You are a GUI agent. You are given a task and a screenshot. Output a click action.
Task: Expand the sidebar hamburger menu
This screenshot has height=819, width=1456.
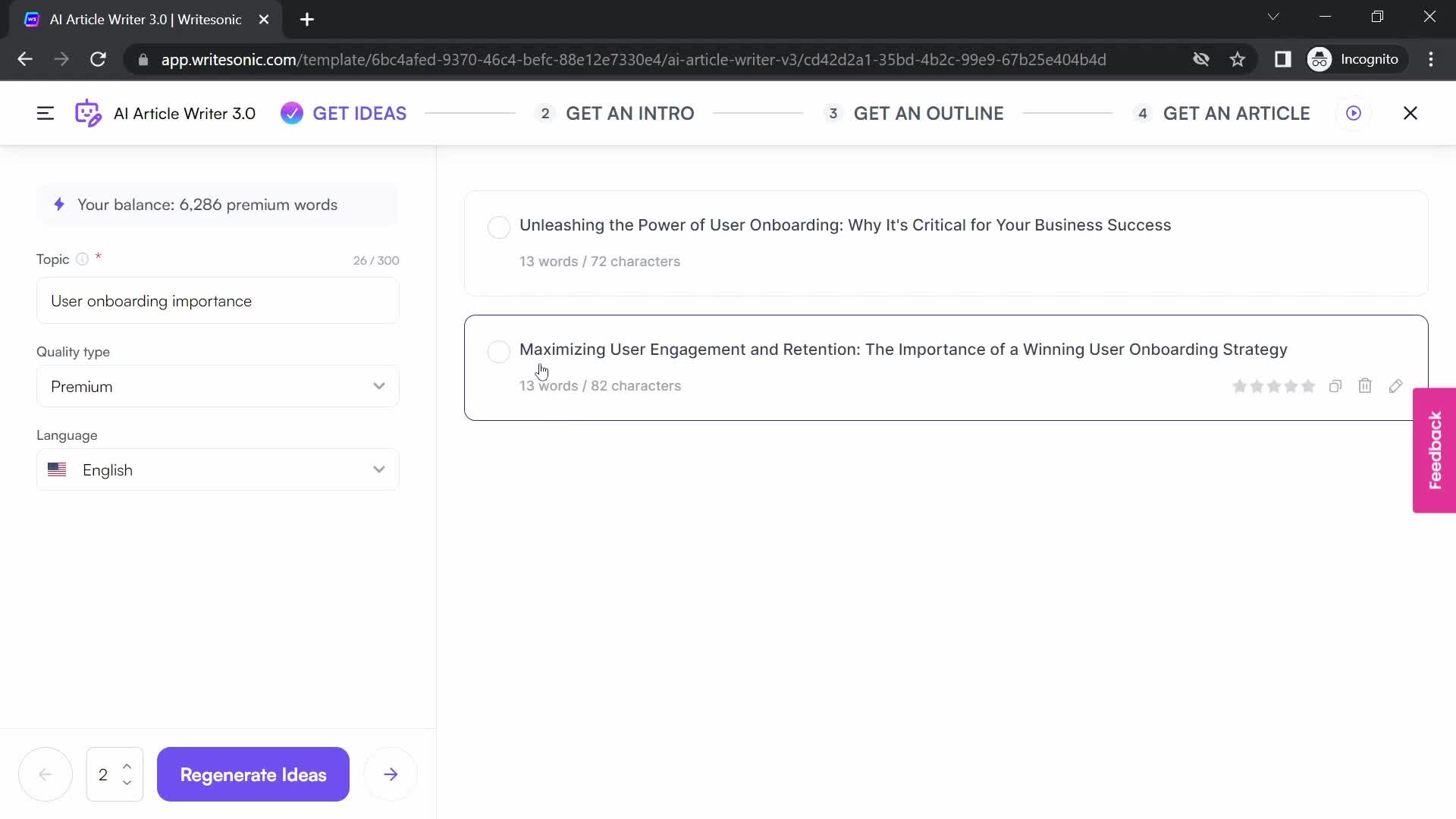pos(44,112)
